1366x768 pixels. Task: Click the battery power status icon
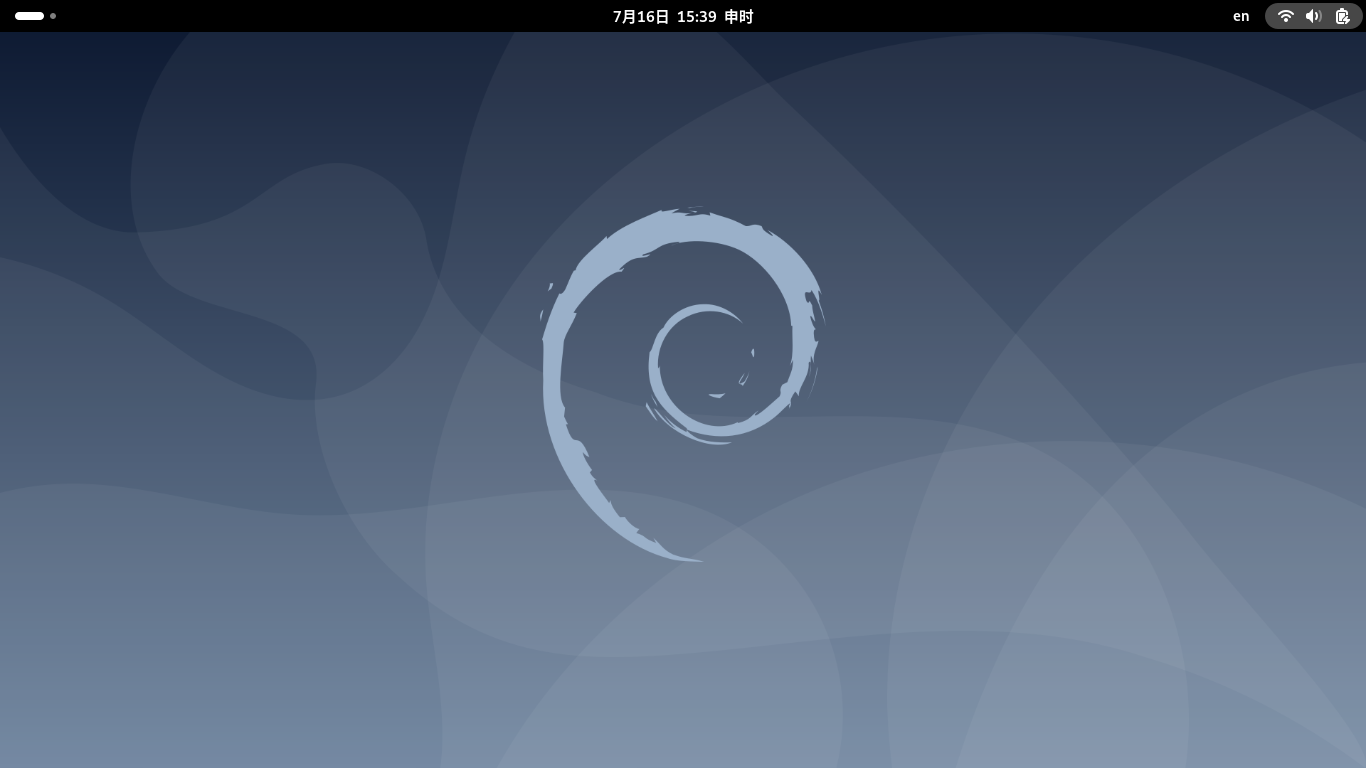[1343, 16]
